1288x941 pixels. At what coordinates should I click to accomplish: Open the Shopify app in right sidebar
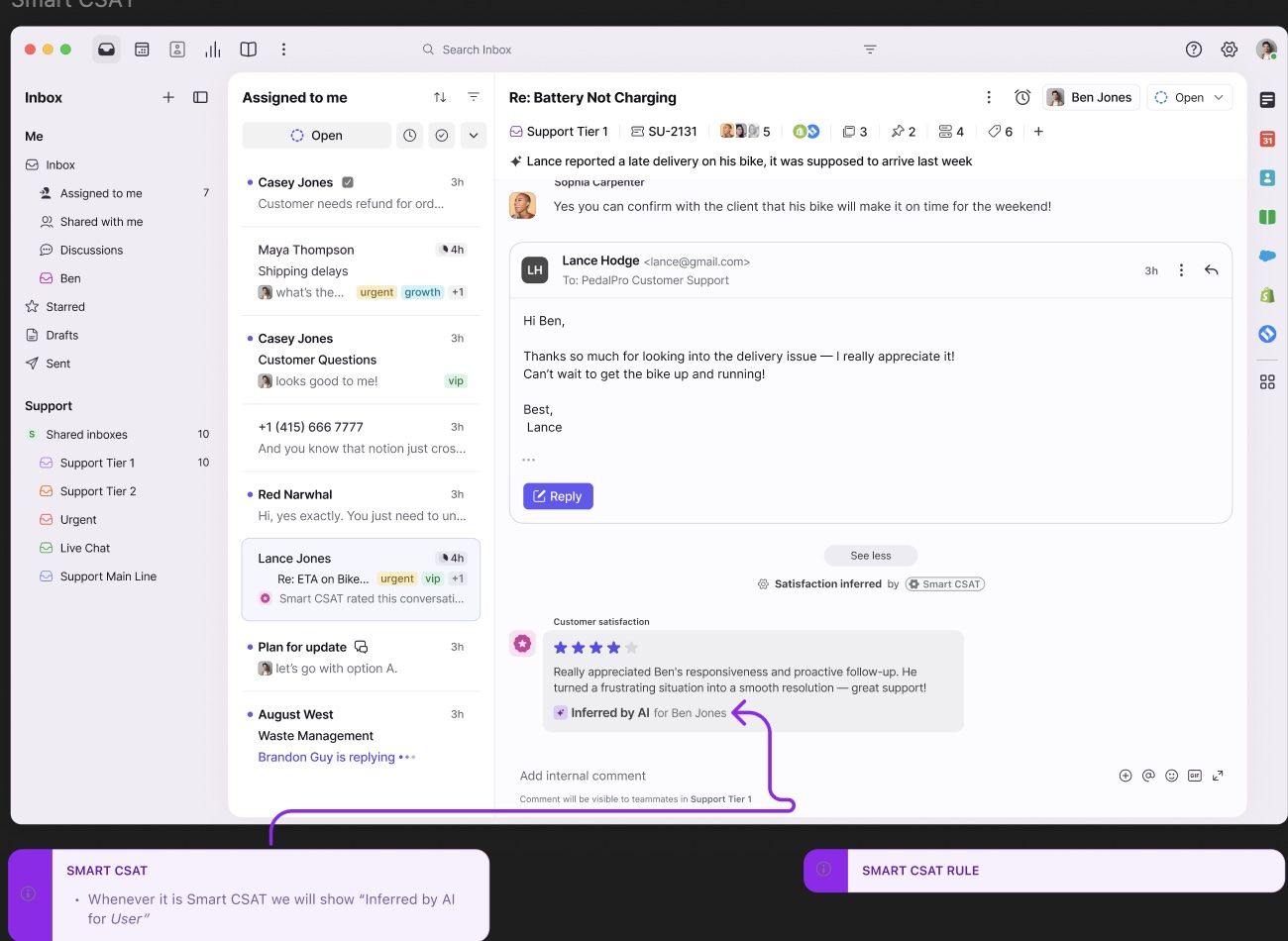[x=1267, y=295]
